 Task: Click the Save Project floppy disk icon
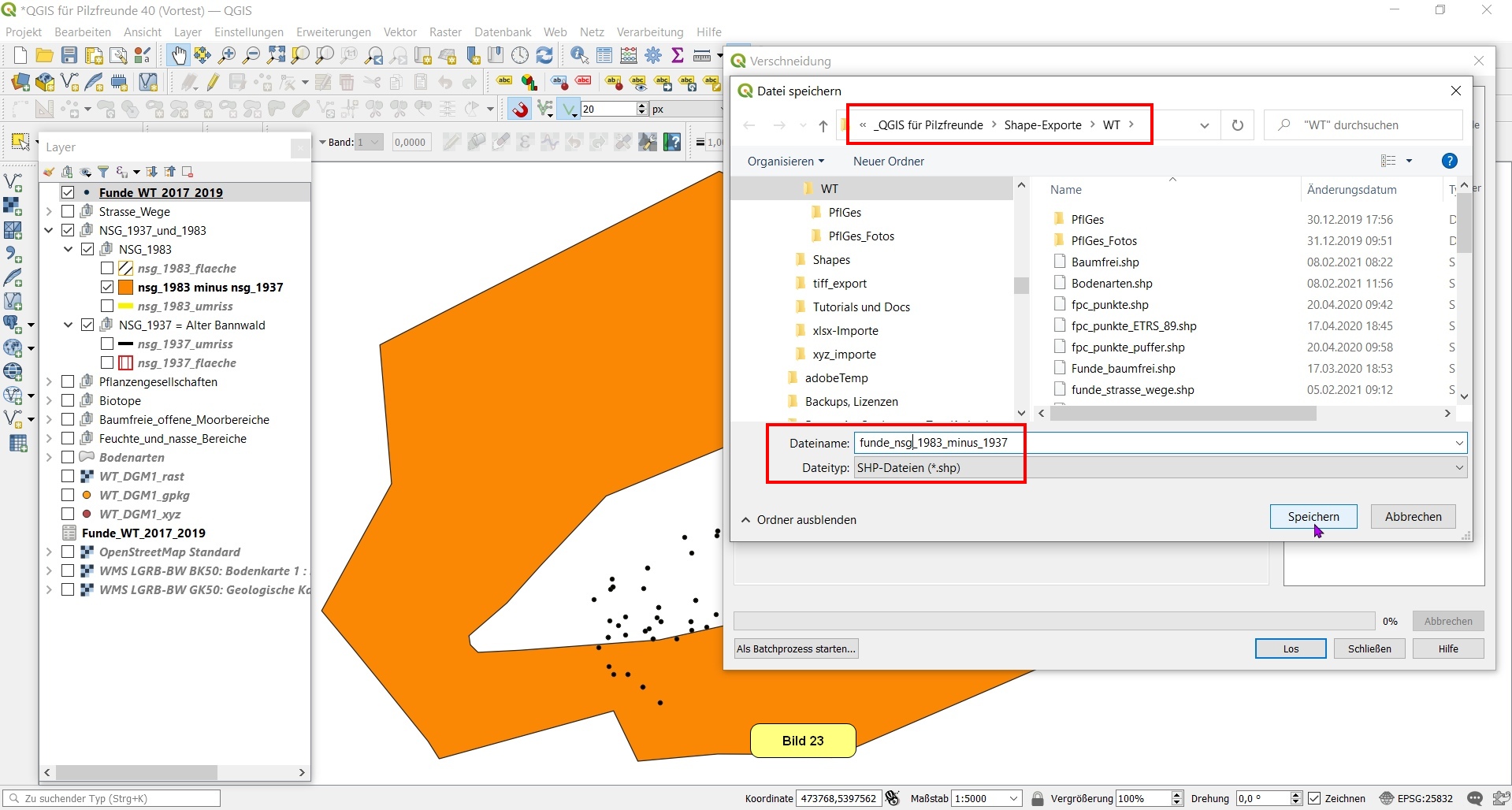coord(69,55)
